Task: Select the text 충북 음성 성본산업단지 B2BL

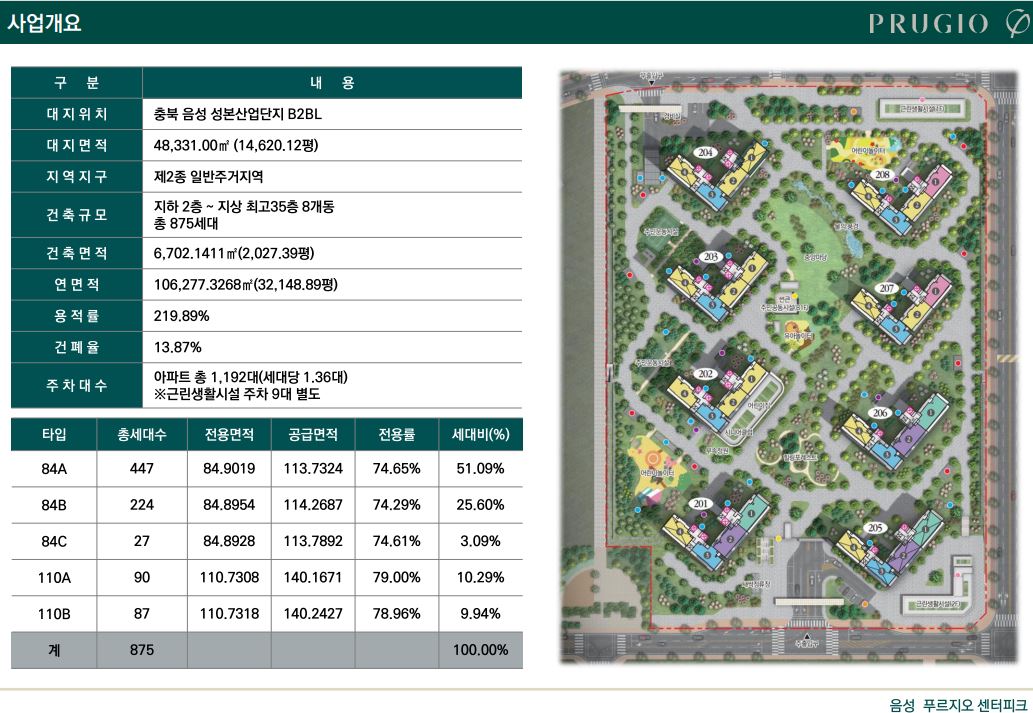Action: 238,114
